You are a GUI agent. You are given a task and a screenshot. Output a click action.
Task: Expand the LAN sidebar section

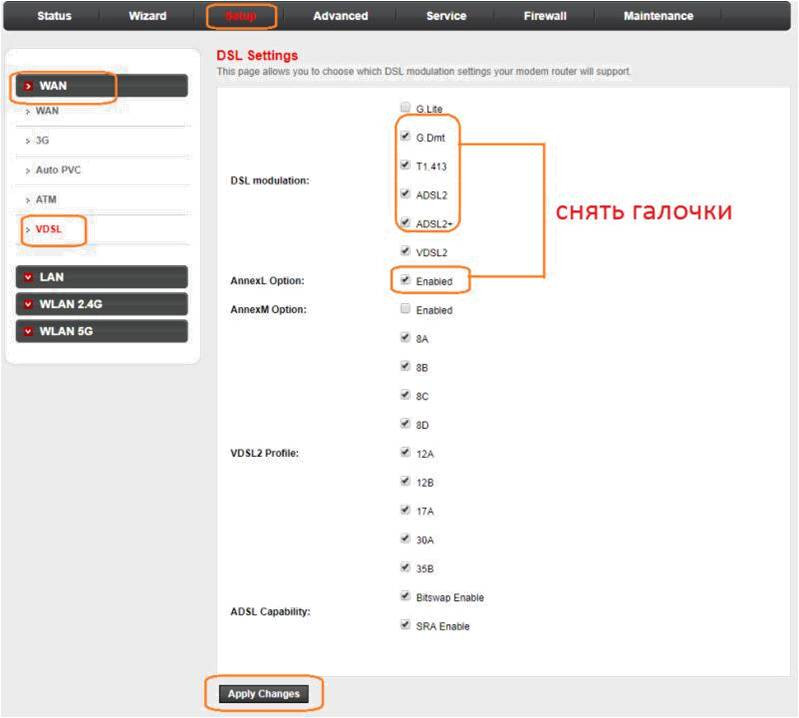pyautogui.click(x=100, y=277)
